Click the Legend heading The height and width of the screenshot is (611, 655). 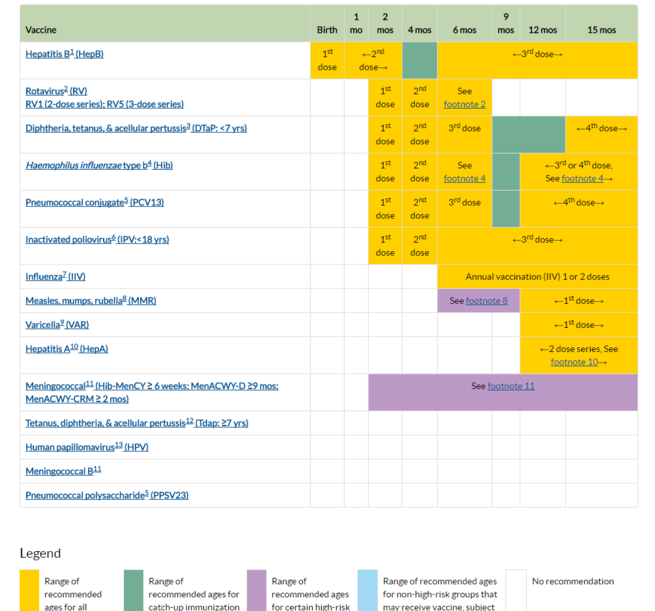coord(40,553)
